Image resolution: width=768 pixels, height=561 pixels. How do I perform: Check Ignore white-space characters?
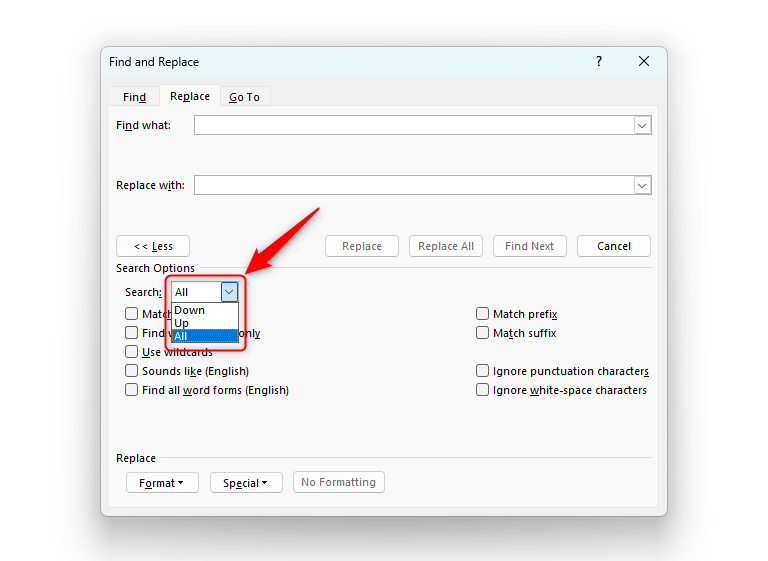[482, 390]
